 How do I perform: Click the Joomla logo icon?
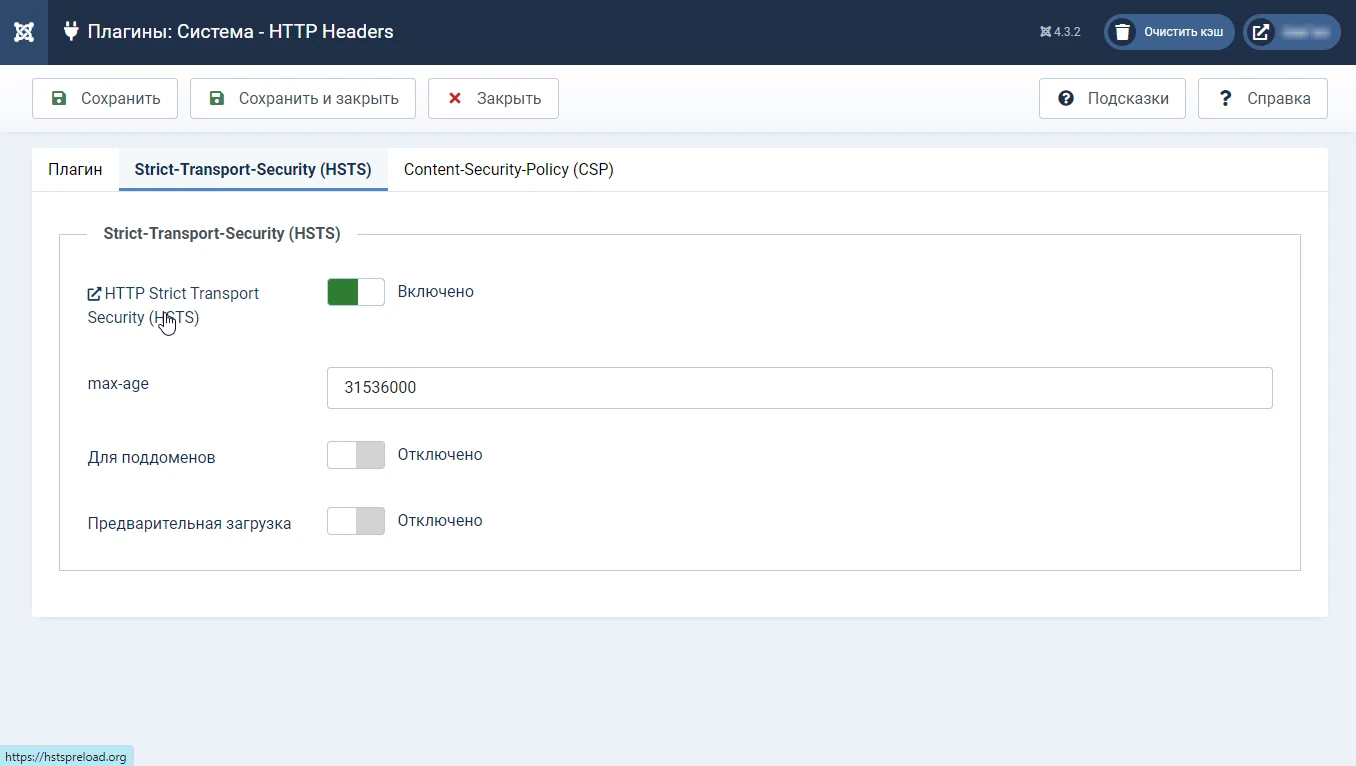[24, 32]
